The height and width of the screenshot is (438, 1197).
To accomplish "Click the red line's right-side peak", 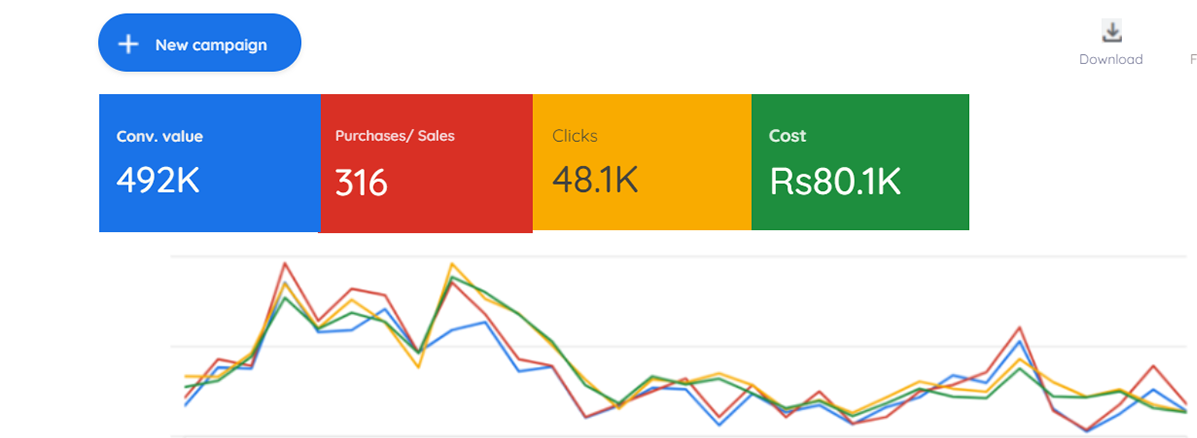I will (x=1019, y=327).
